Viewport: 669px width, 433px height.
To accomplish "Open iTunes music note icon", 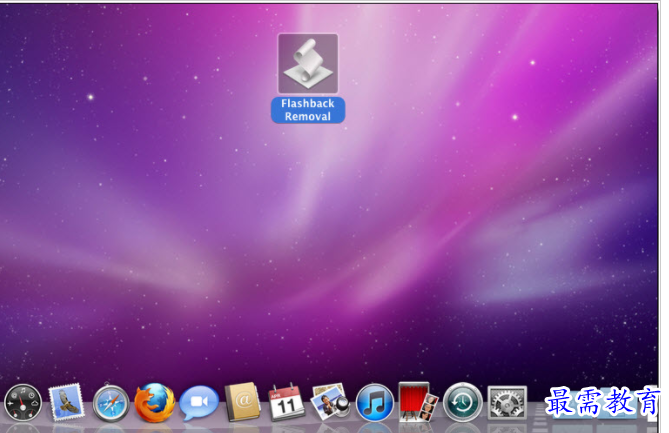I will coord(375,403).
